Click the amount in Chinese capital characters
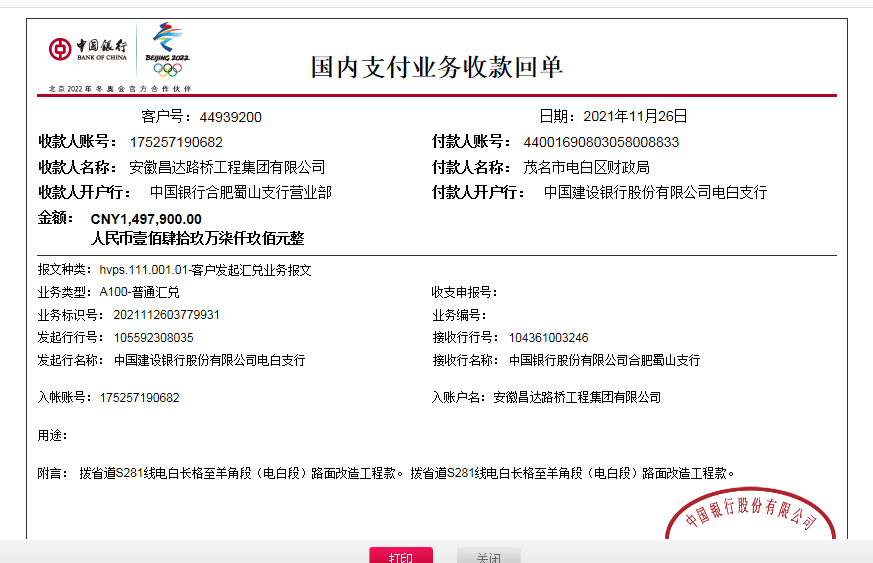 (197, 238)
